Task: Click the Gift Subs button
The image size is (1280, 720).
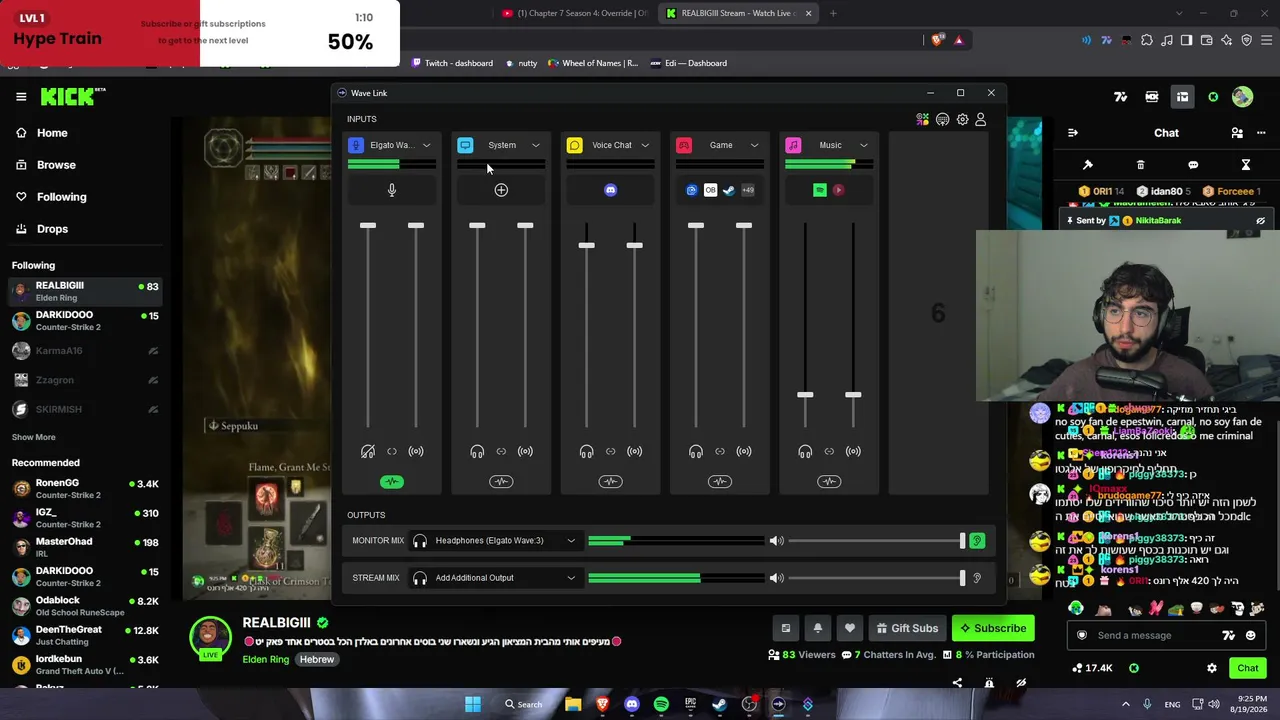Action: (906, 628)
